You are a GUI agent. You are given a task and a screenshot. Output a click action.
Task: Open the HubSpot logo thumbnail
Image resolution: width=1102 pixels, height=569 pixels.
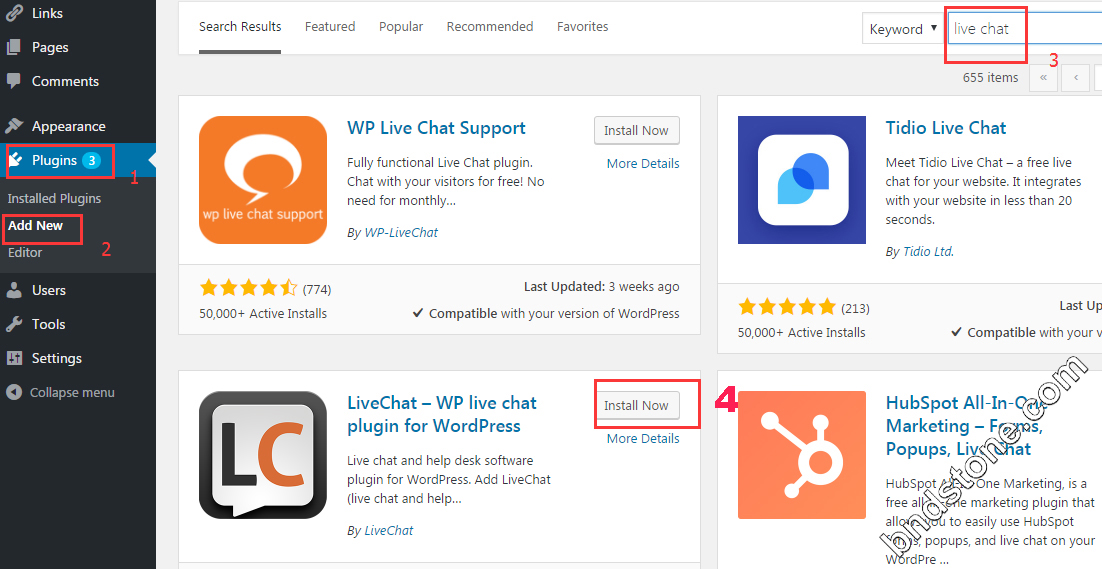tap(802, 455)
